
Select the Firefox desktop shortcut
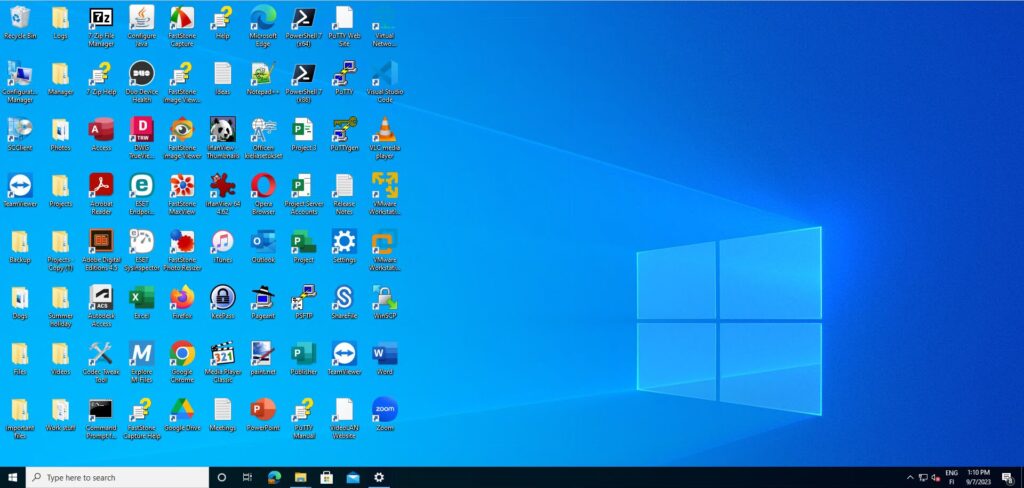coord(182,297)
